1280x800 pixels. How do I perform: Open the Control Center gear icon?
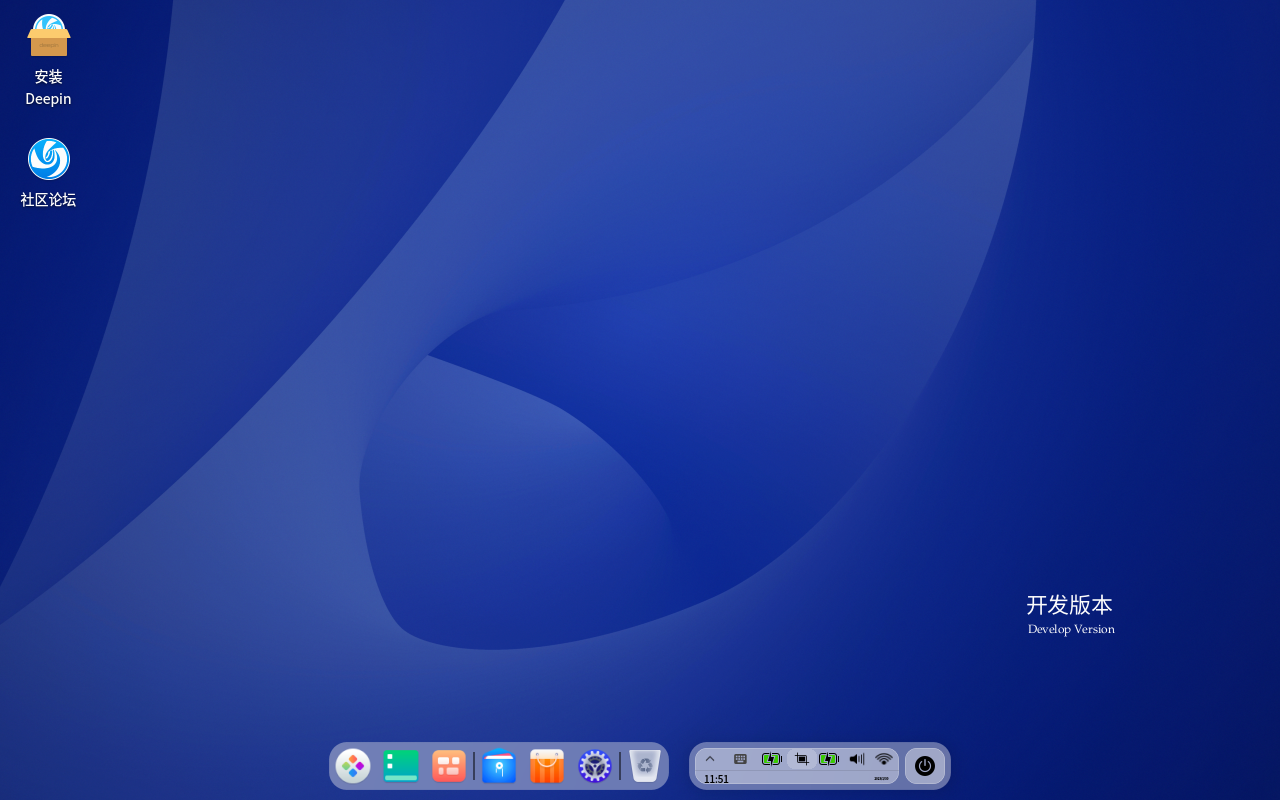595,766
